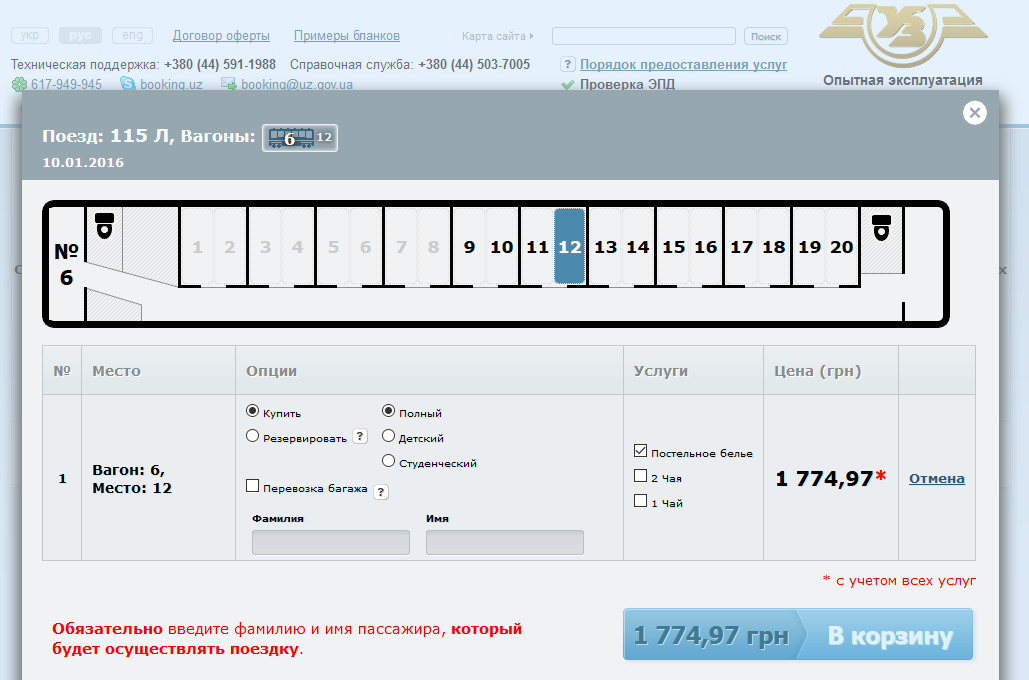Viewport: 1029px width, 680px height.
Task: Click the email booking@uz.gov.ua icon
Action: point(229,85)
